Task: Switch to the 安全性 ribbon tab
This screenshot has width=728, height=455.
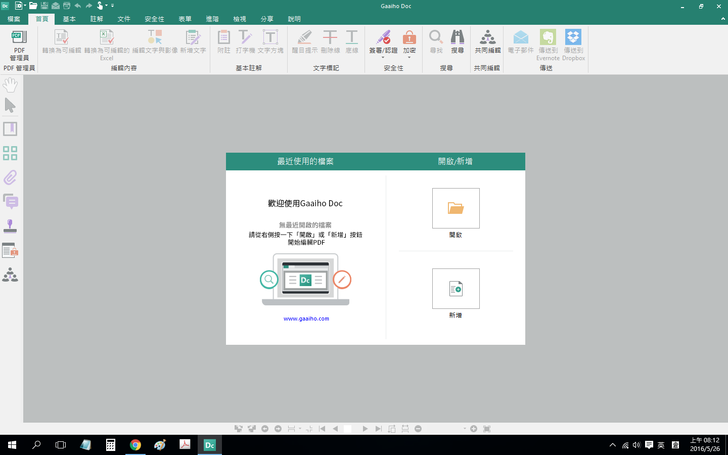Action: pos(154,19)
